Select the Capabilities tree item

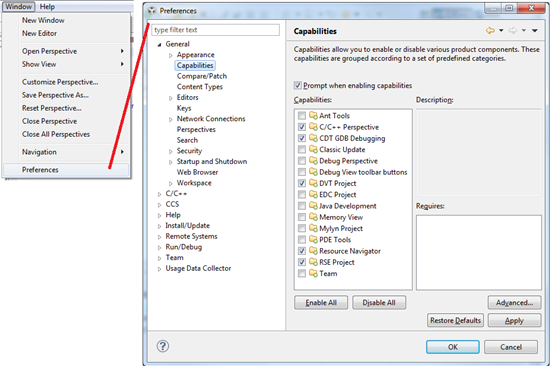[x=195, y=65]
